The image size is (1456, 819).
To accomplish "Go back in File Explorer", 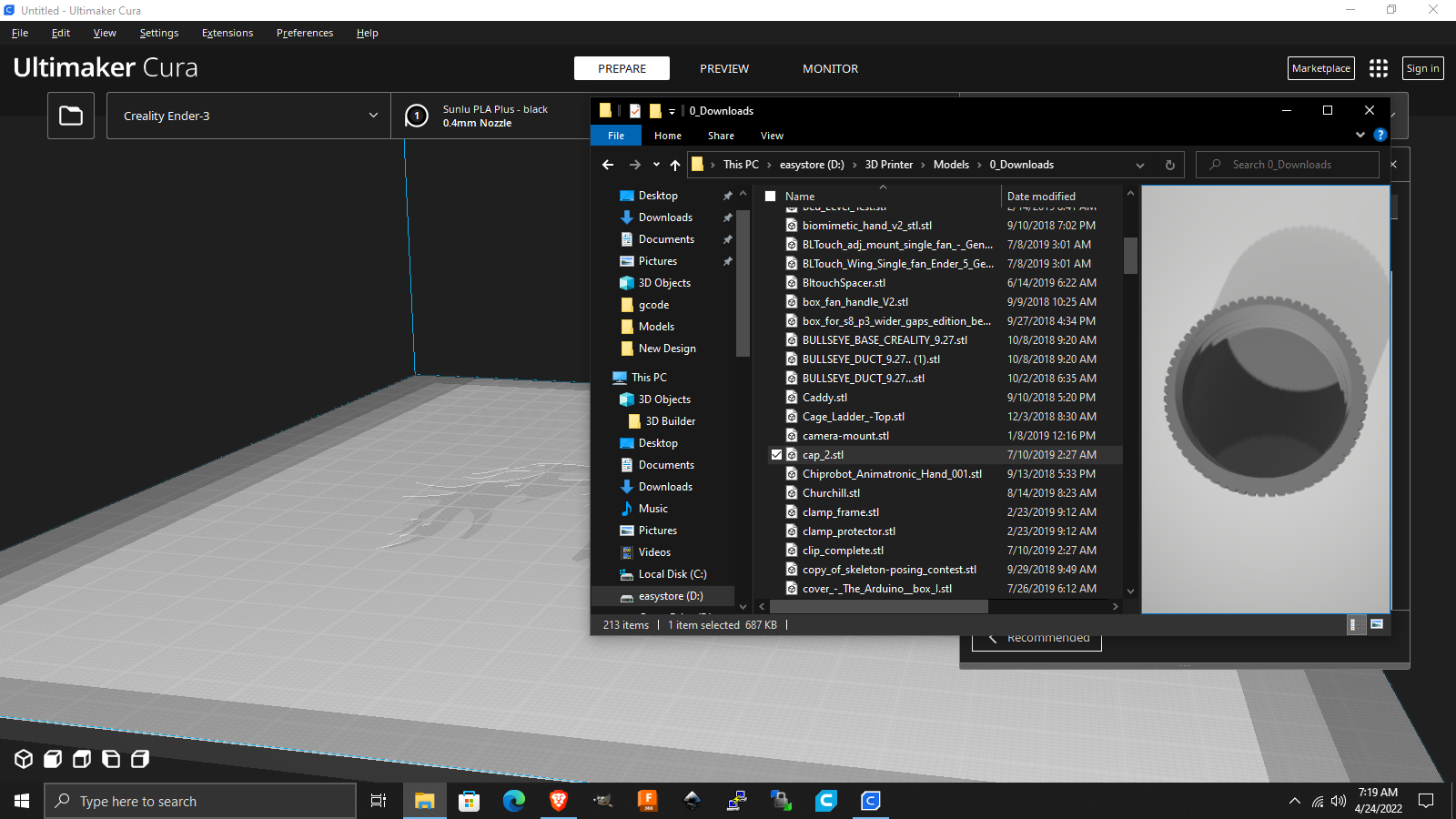I will point(608,165).
